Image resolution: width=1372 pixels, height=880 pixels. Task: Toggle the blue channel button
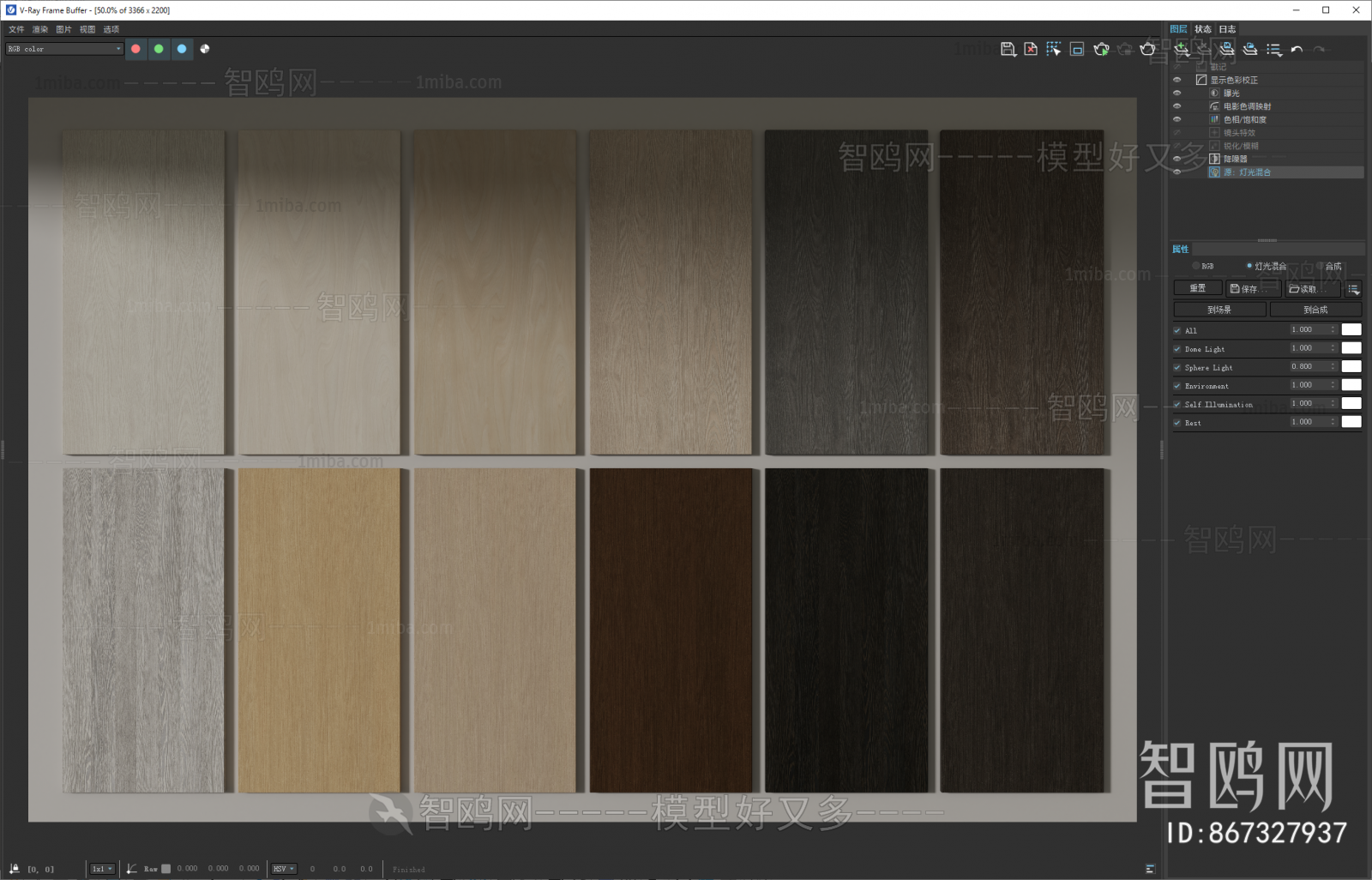pos(182,49)
